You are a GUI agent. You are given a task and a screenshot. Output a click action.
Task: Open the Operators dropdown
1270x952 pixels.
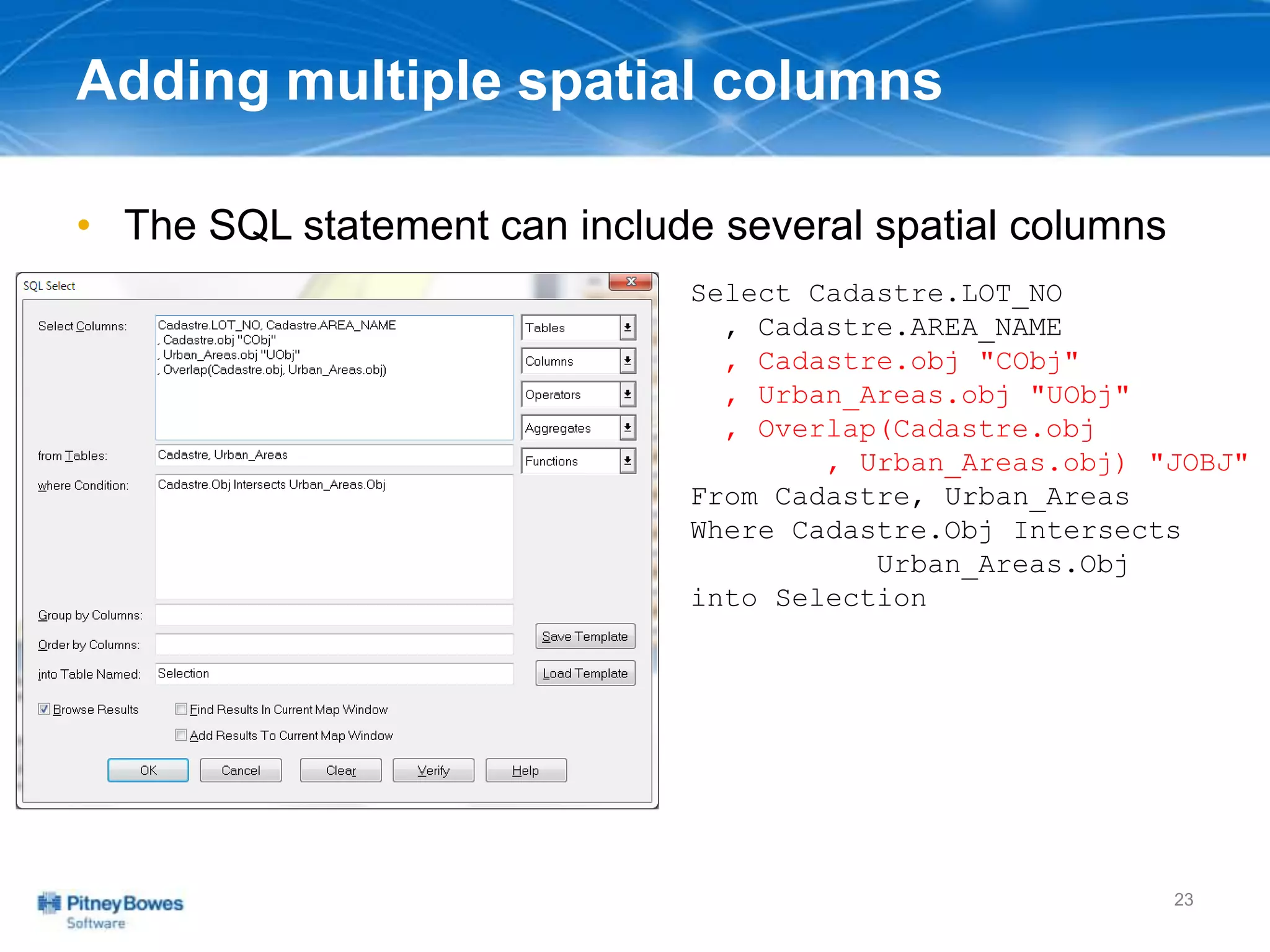[628, 395]
